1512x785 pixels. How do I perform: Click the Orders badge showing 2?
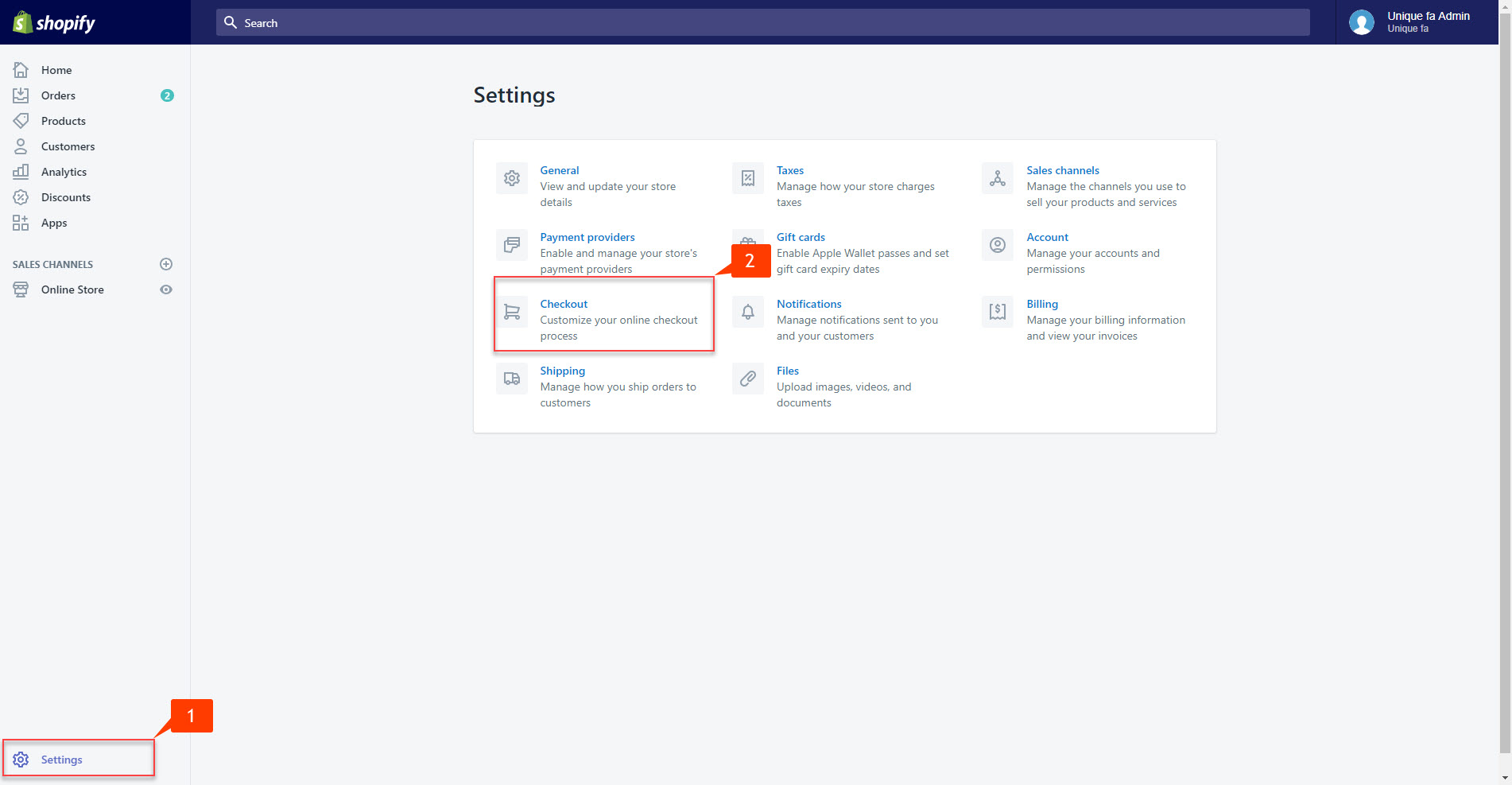pos(167,95)
